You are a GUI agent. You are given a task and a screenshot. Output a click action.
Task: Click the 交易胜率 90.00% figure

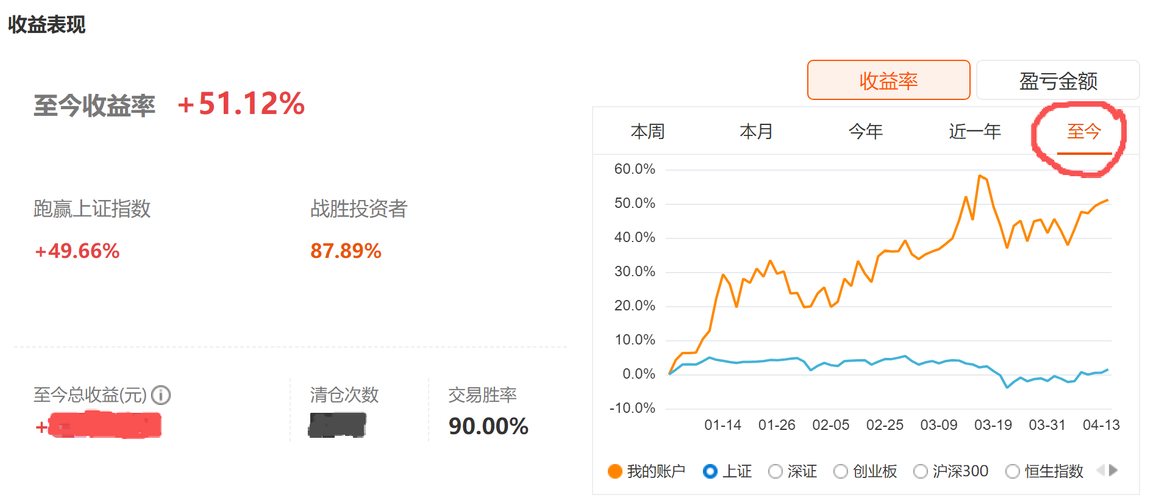point(488,427)
